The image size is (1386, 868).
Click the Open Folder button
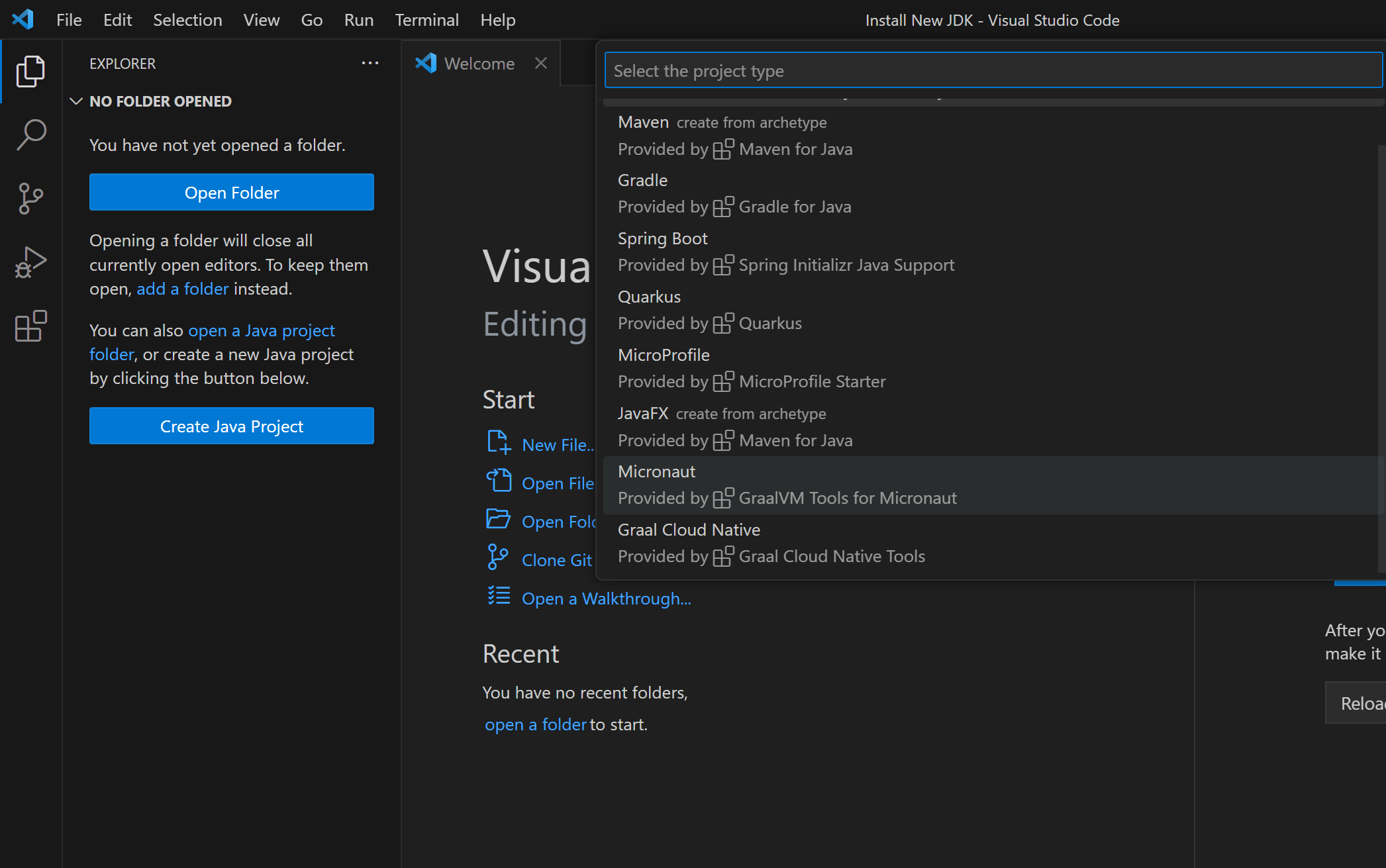tap(231, 192)
